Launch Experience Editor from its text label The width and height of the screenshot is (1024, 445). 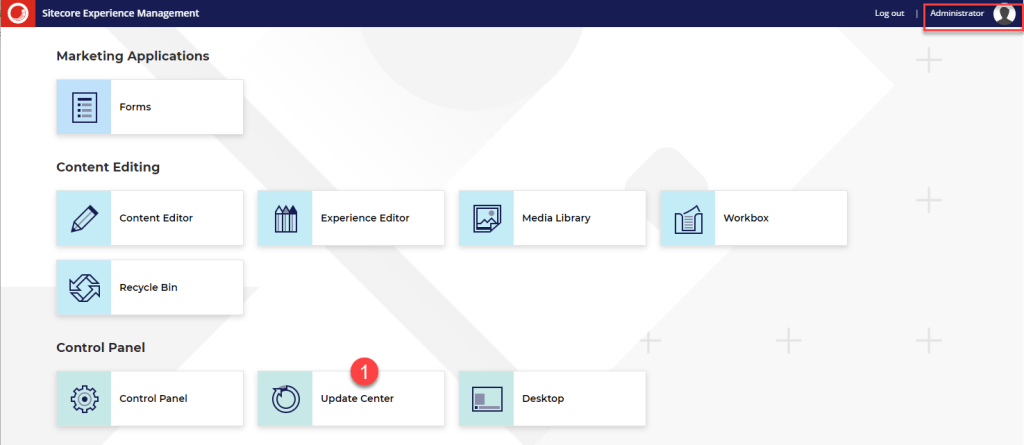(x=365, y=218)
